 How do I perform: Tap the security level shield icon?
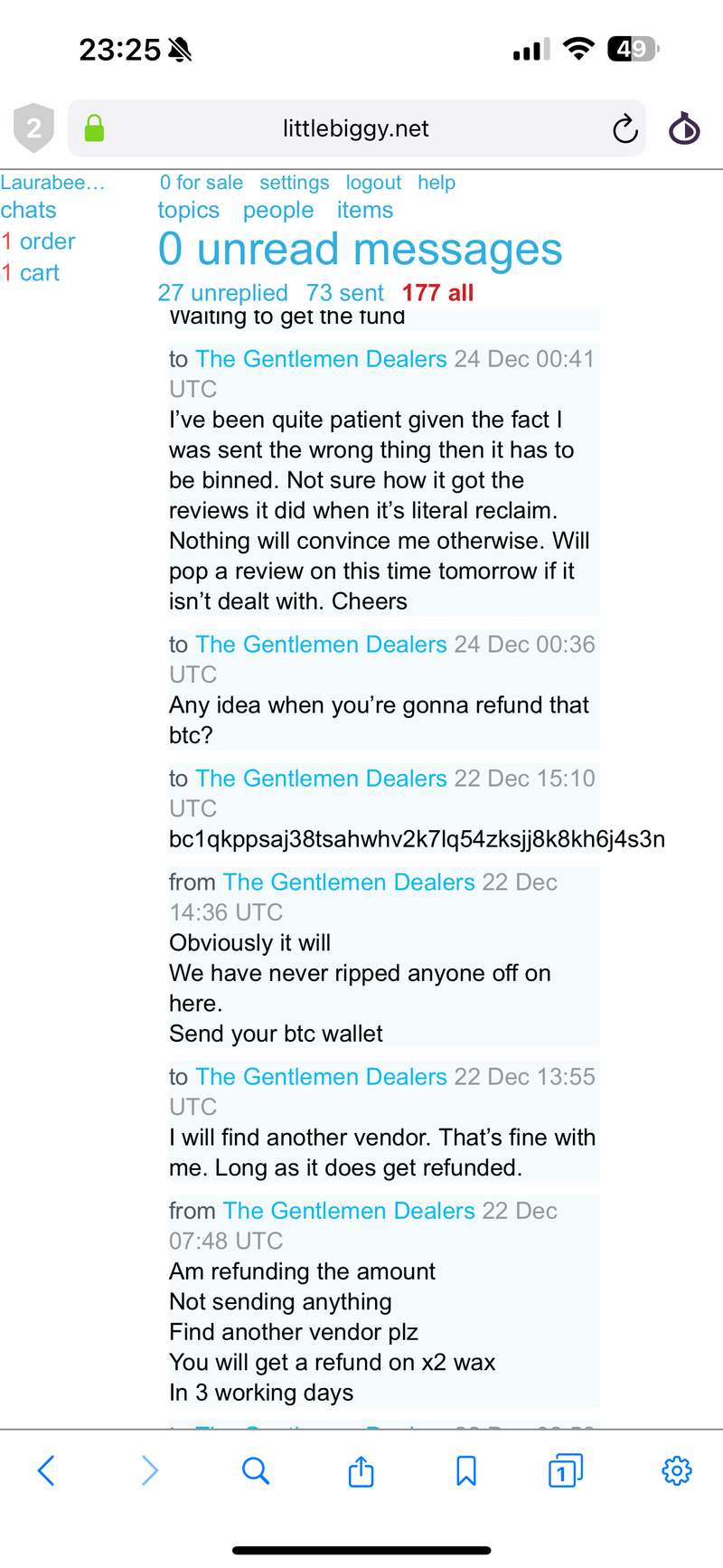(x=33, y=128)
